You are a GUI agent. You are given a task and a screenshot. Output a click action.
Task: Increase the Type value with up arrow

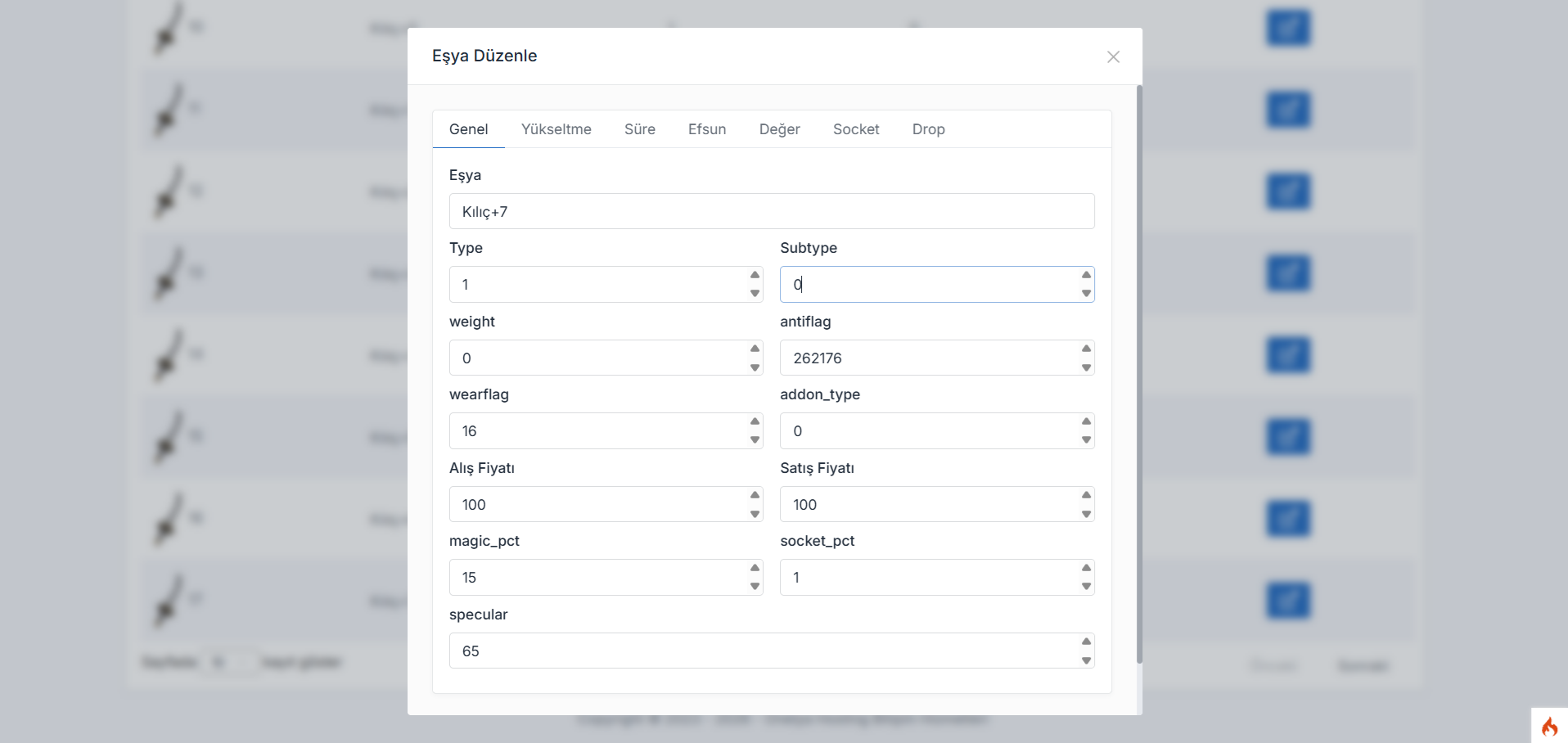755,275
